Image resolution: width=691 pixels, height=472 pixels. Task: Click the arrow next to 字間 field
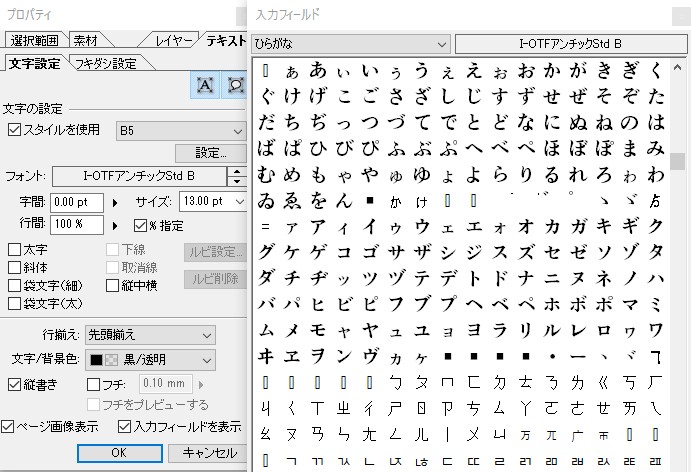(113, 202)
